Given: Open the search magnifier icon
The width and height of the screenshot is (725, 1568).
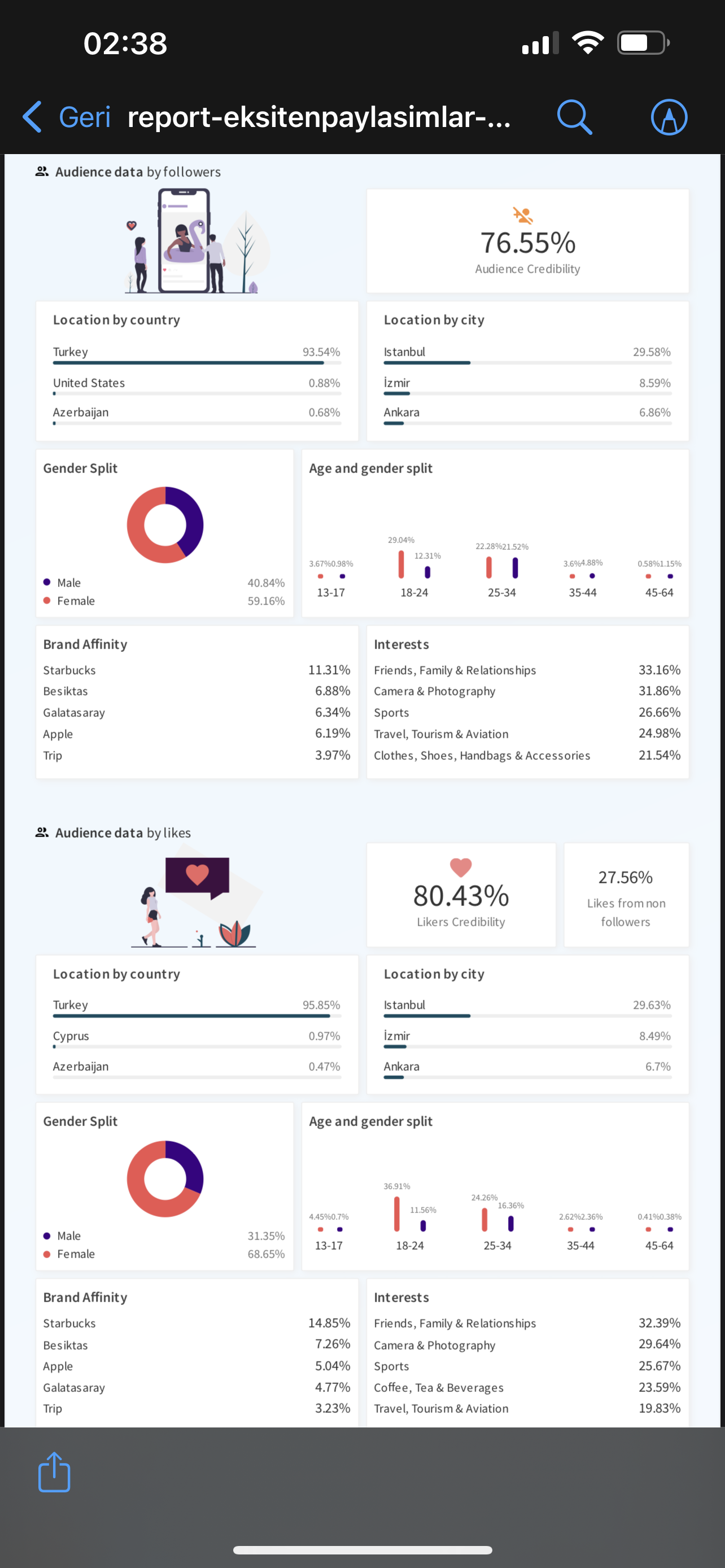Looking at the screenshot, I should pyautogui.click(x=574, y=117).
